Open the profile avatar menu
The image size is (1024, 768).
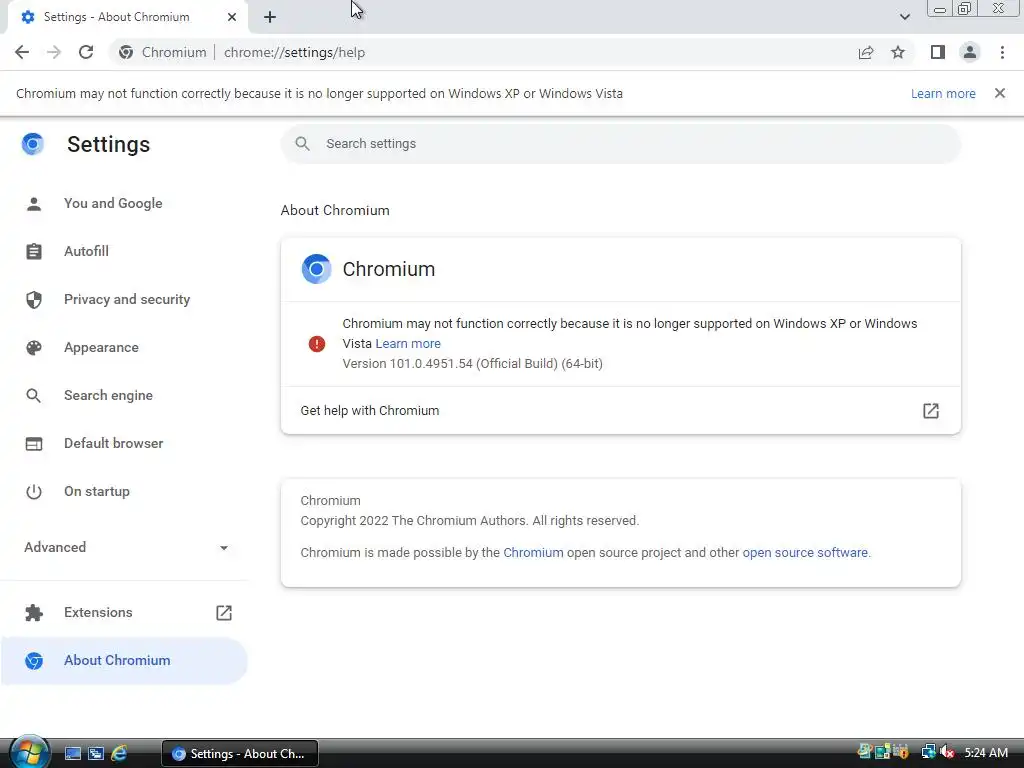[x=970, y=52]
